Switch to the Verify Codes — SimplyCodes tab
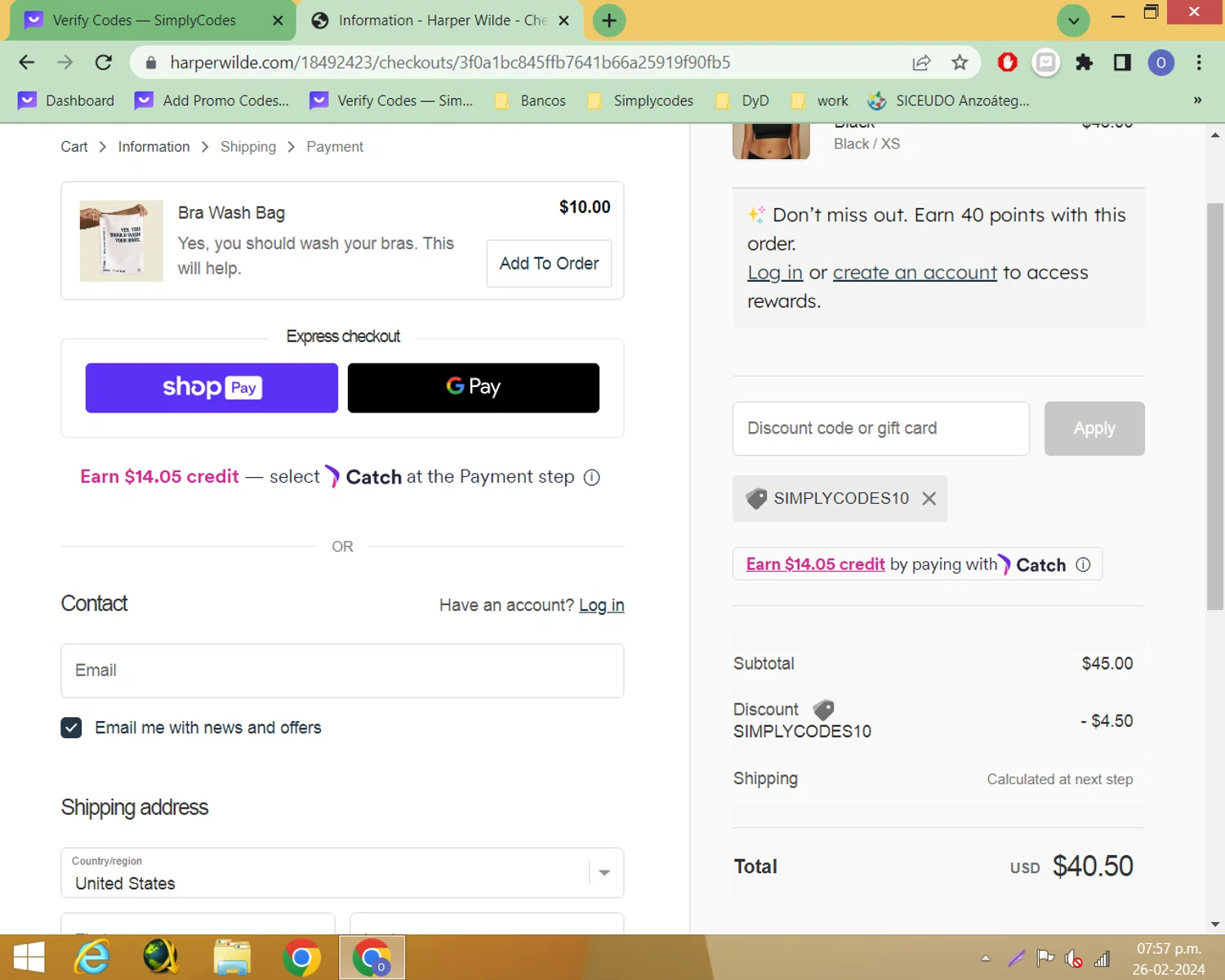Screen dimensions: 1225x980 [144, 20]
